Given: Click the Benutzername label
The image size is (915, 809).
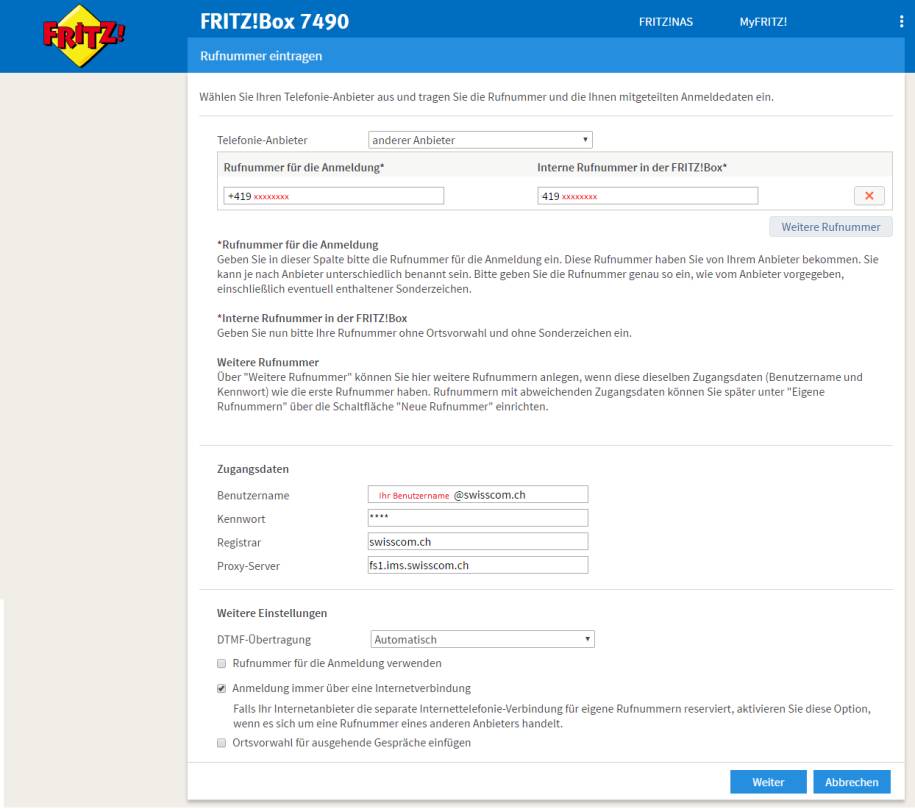Looking at the screenshot, I should pyautogui.click(x=253, y=496).
